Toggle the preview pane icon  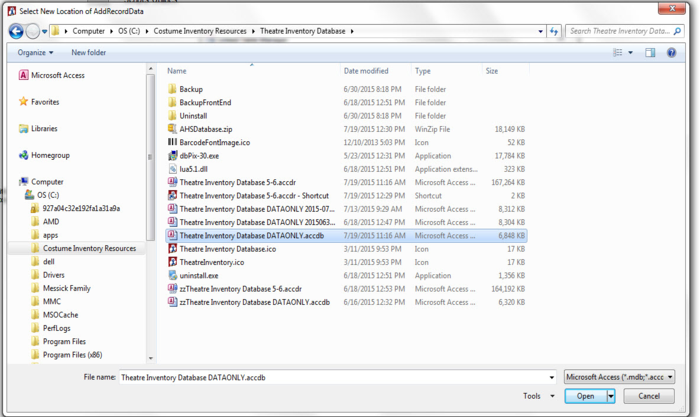[650, 53]
